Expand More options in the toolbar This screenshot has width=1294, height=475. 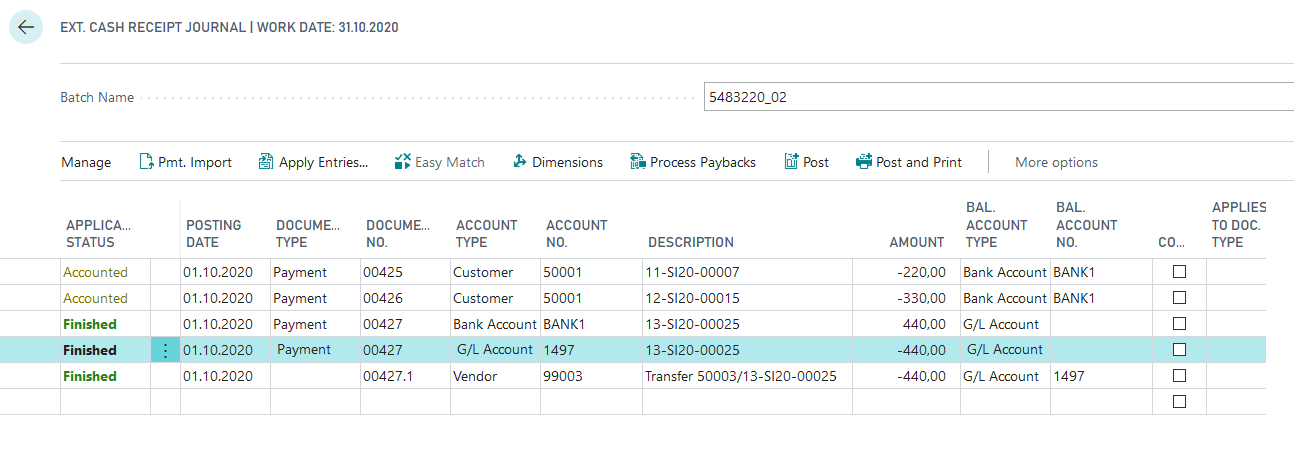pos(1056,162)
